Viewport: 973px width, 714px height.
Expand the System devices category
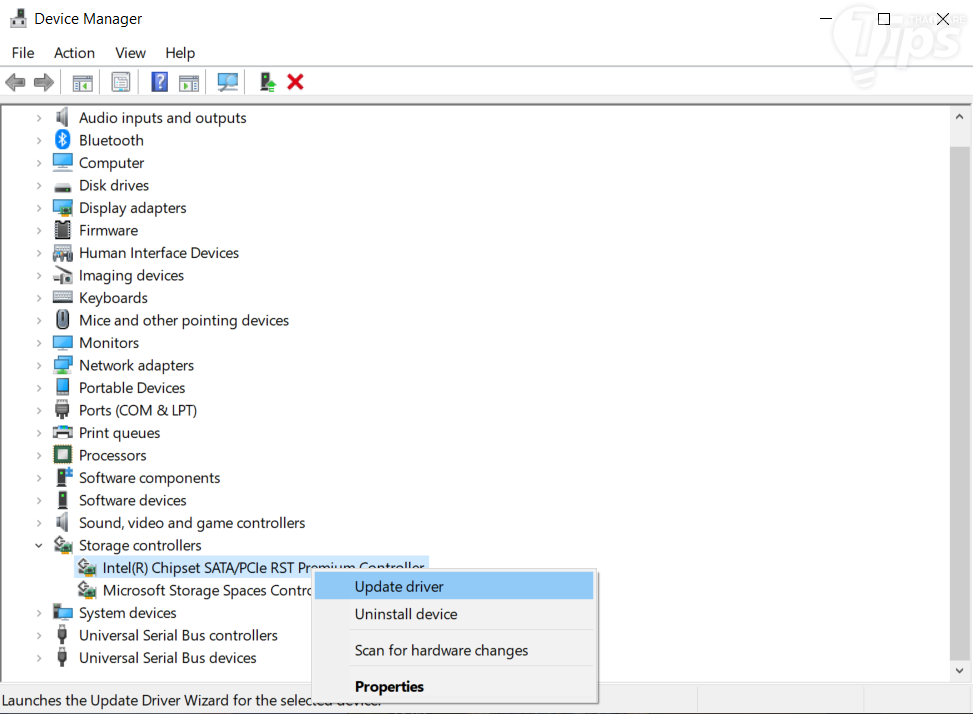point(38,613)
